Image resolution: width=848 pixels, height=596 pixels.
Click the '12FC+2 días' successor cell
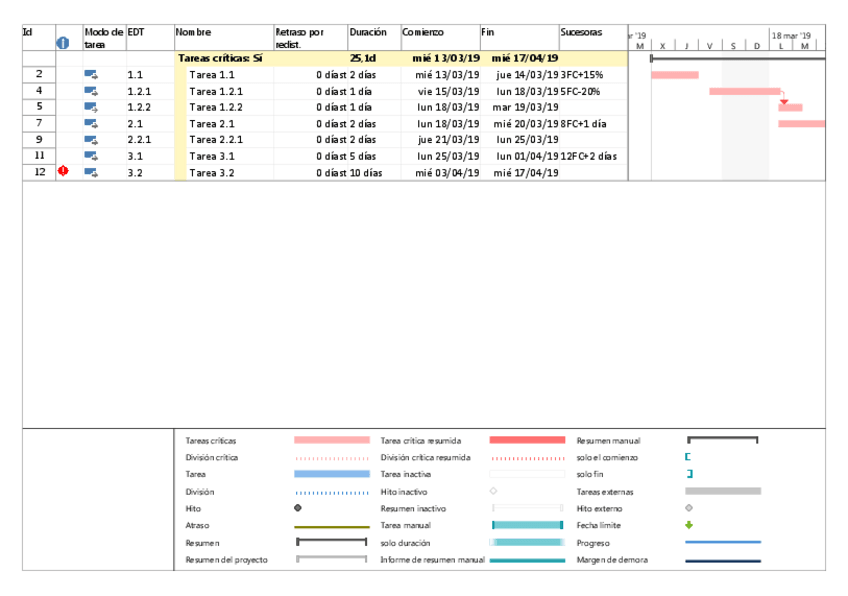coord(593,156)
